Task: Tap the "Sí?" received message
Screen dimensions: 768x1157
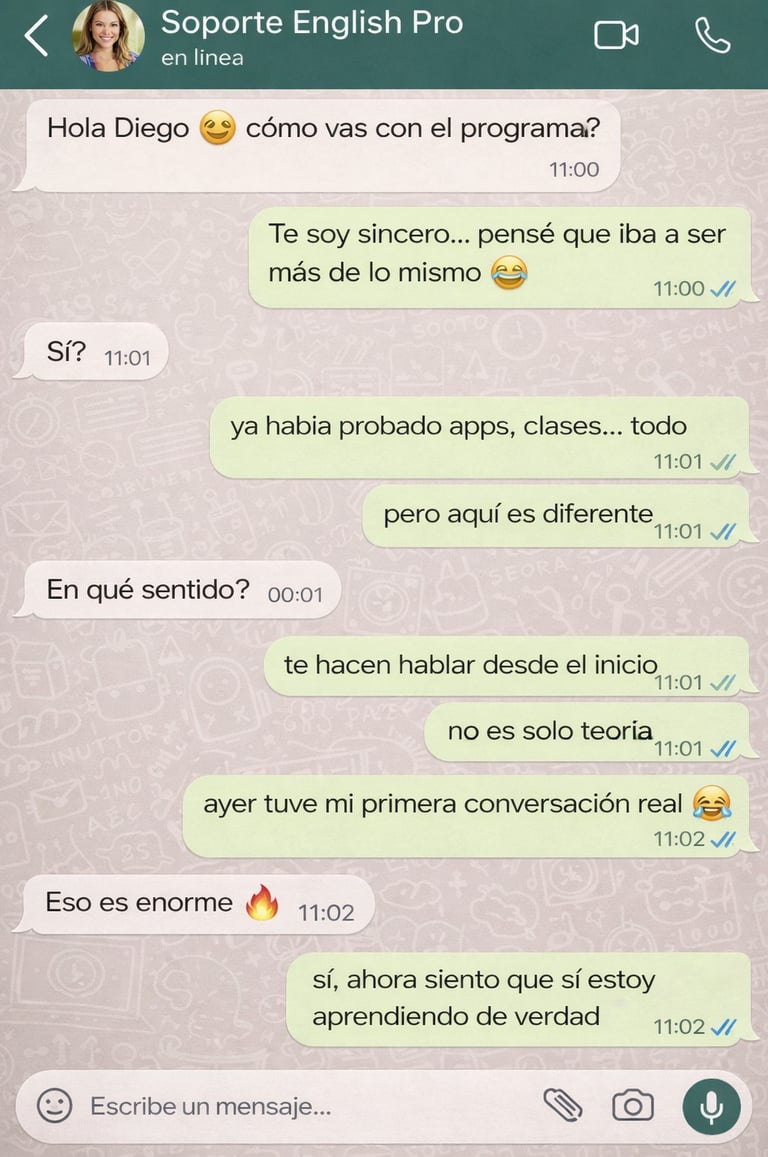Action: [93, 351]
